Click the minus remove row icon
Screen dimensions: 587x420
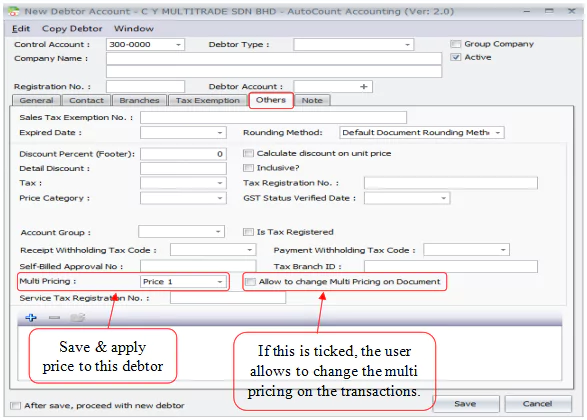point(54,317)
